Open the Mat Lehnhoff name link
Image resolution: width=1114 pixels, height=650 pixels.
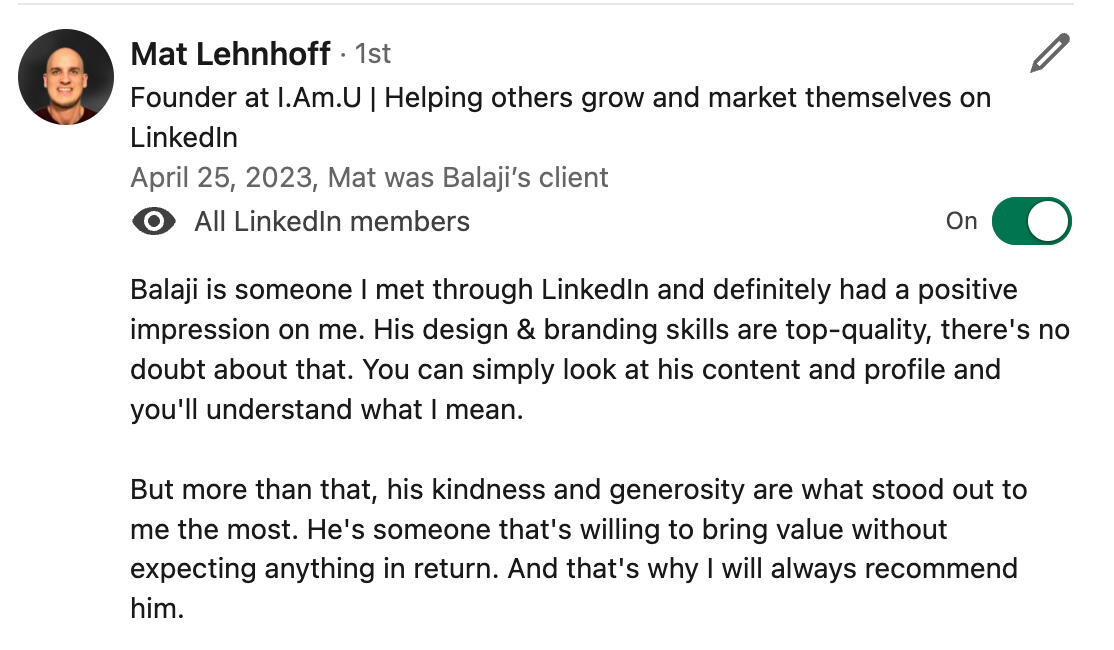coord(230,53)
